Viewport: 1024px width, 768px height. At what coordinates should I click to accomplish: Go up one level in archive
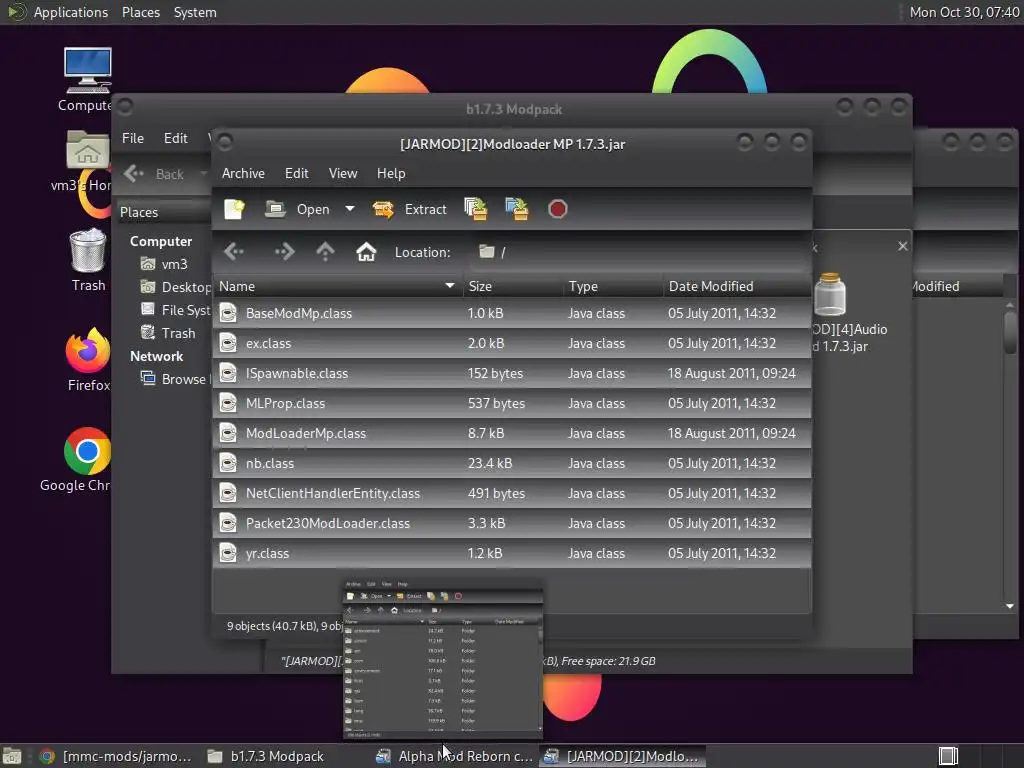pos(325,251)
